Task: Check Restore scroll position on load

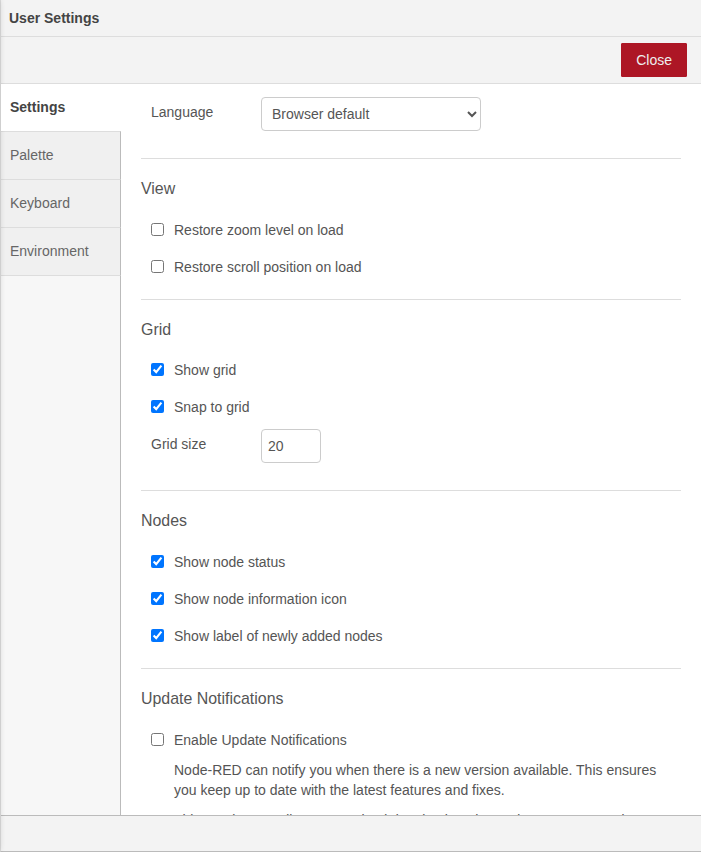Action: 157,267
